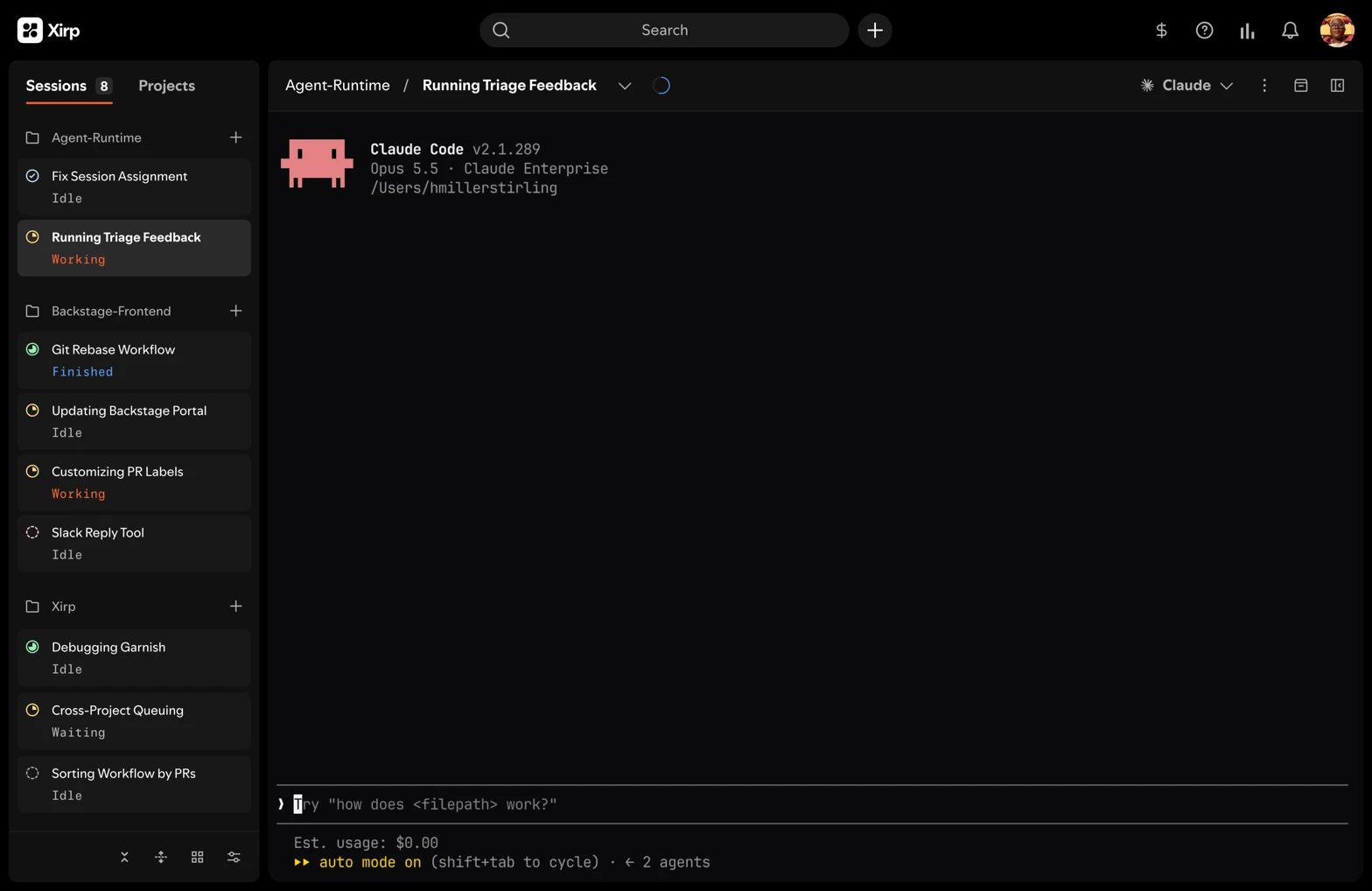The width and height of the screenshot is (1372, 891).
Task: Expand the Running Triage Feedback chevron
Action: (625, 86)
